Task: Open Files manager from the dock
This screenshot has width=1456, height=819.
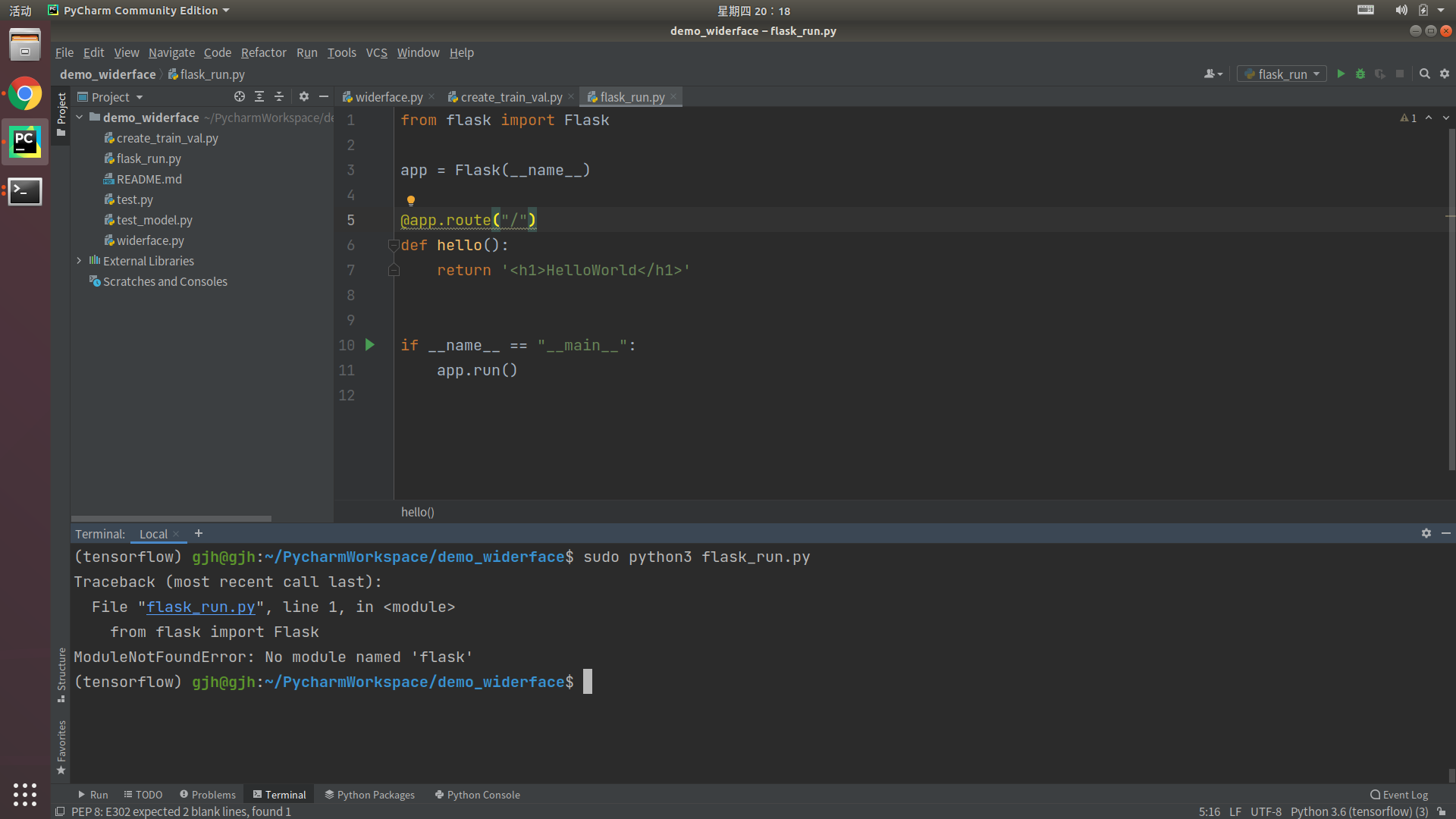Action: (25, 45)
